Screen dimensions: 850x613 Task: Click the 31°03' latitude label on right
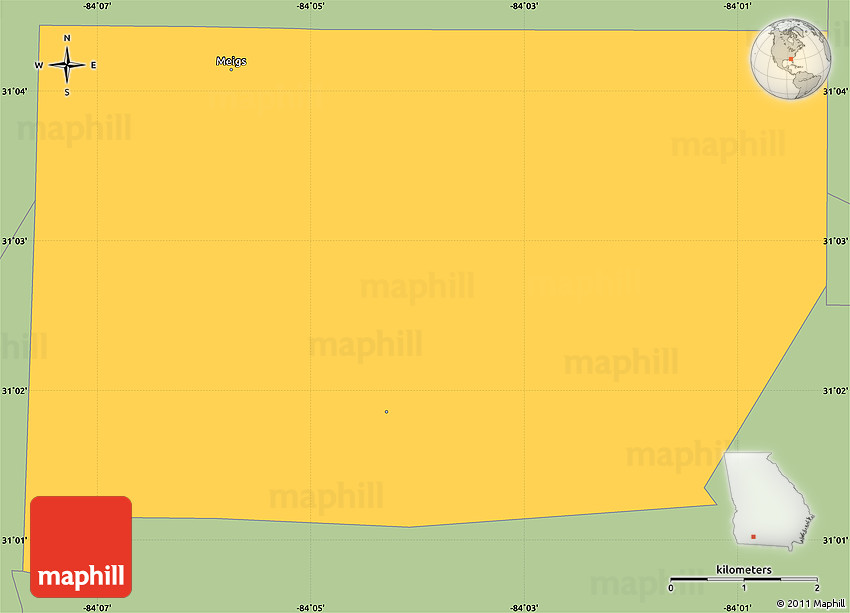[x=835, y=241]
